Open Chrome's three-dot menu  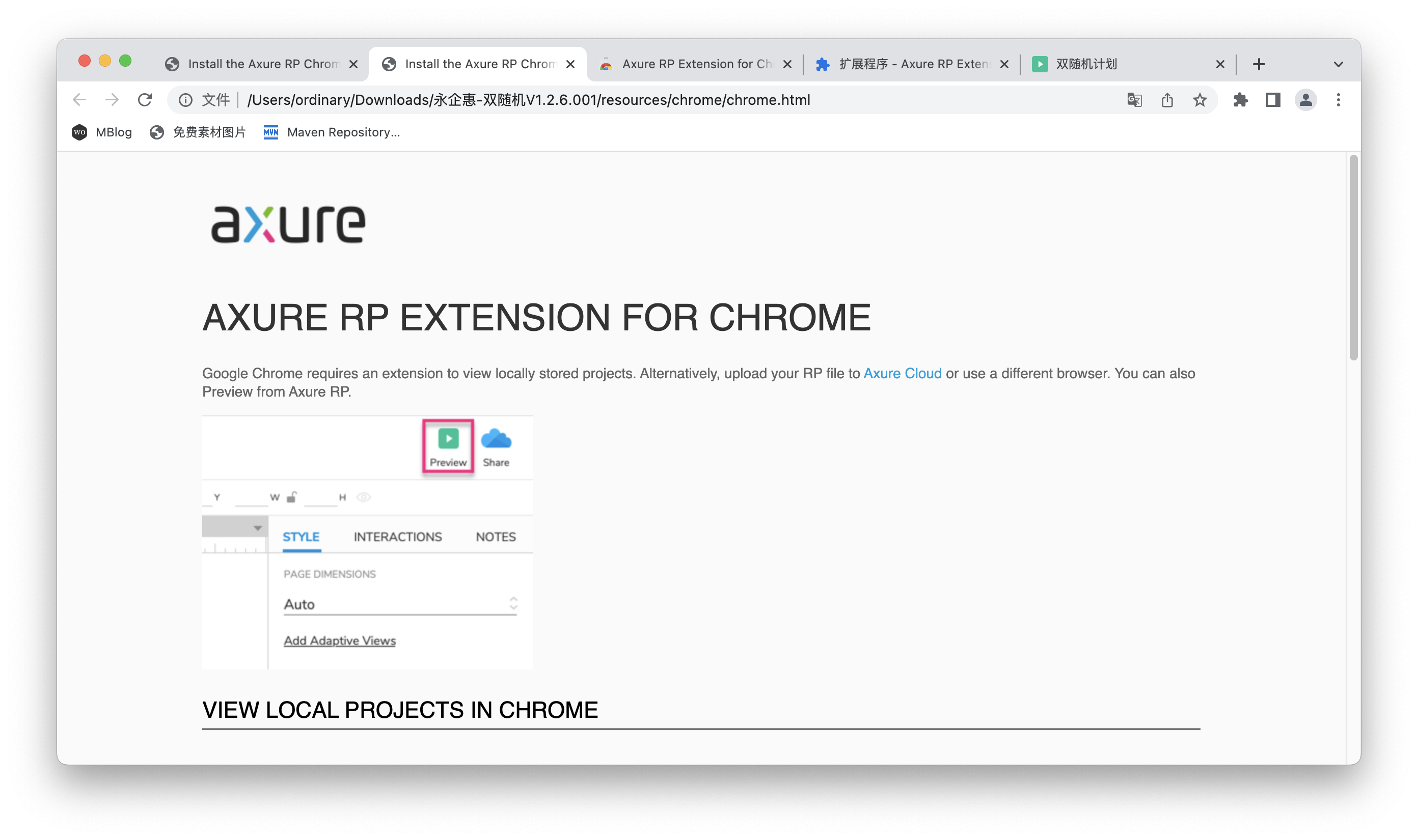point(1338,100)
